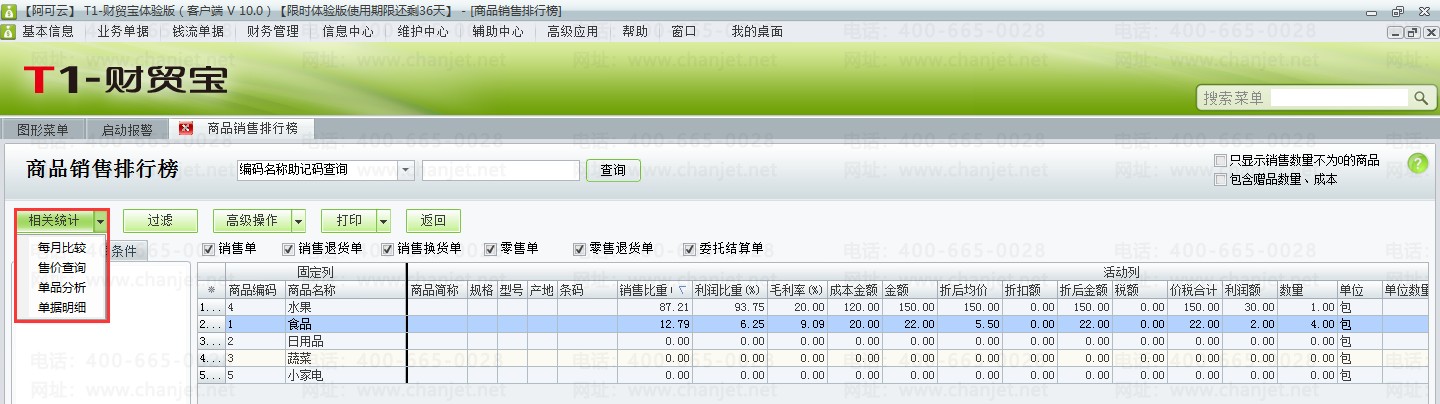Click the 过滤 button
This screenshot has width=1440, height=404.
160,221
